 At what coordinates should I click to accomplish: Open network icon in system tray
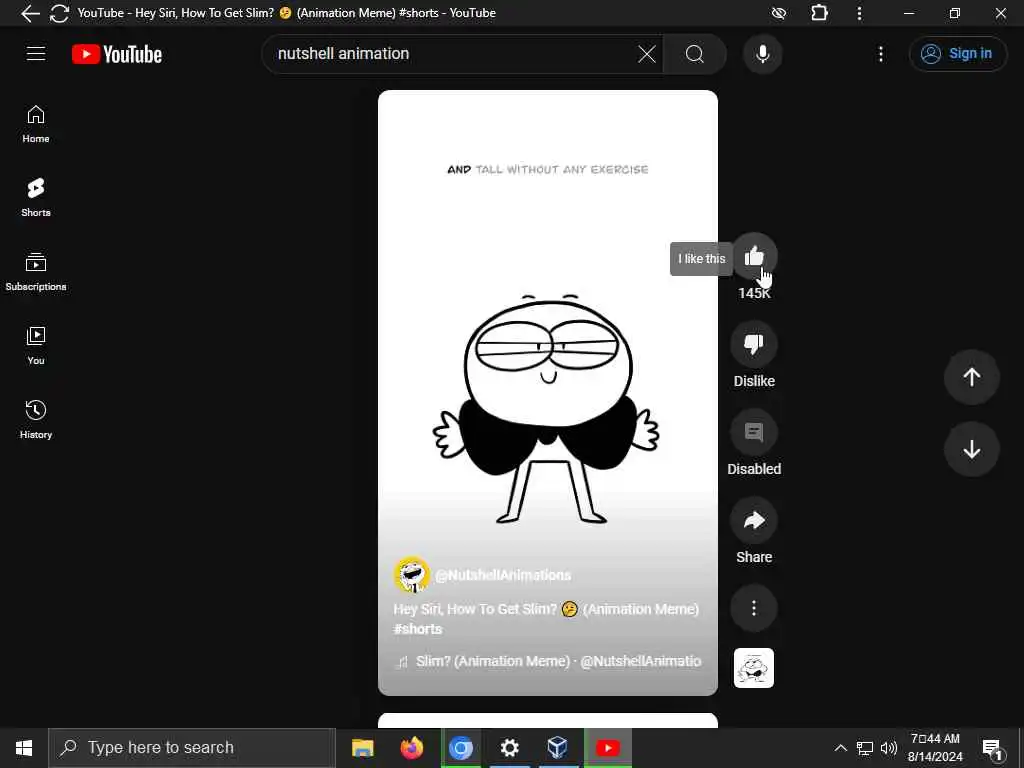[x=865, y=748]
